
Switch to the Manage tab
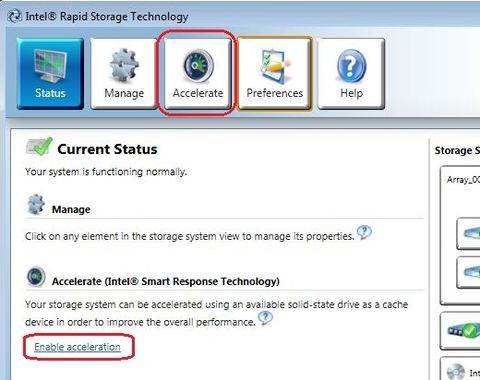pyautogui.click(x=124, y=73)
